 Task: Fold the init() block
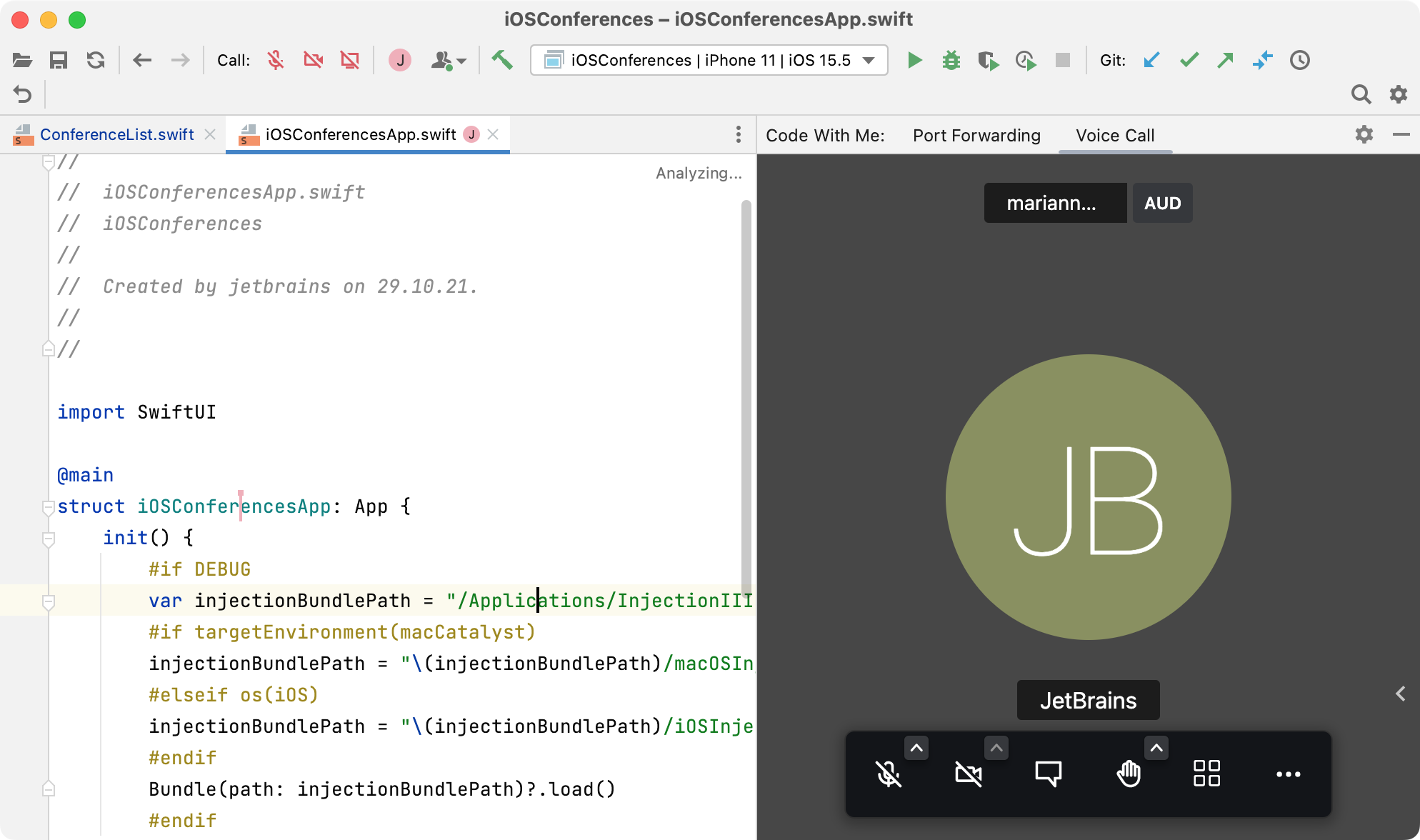[x=49, y=539]
